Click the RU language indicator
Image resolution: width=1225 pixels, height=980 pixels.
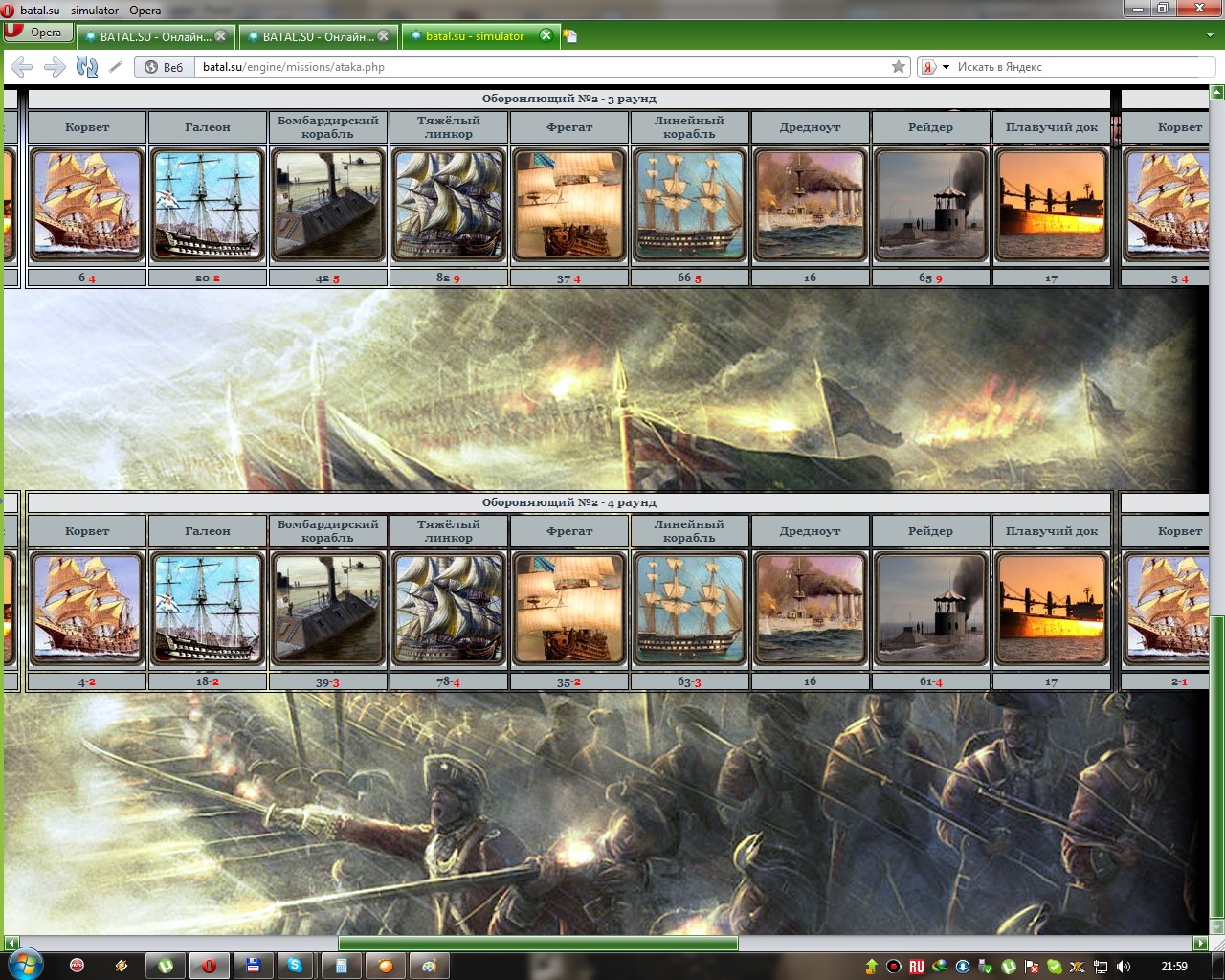coord(917,967)
